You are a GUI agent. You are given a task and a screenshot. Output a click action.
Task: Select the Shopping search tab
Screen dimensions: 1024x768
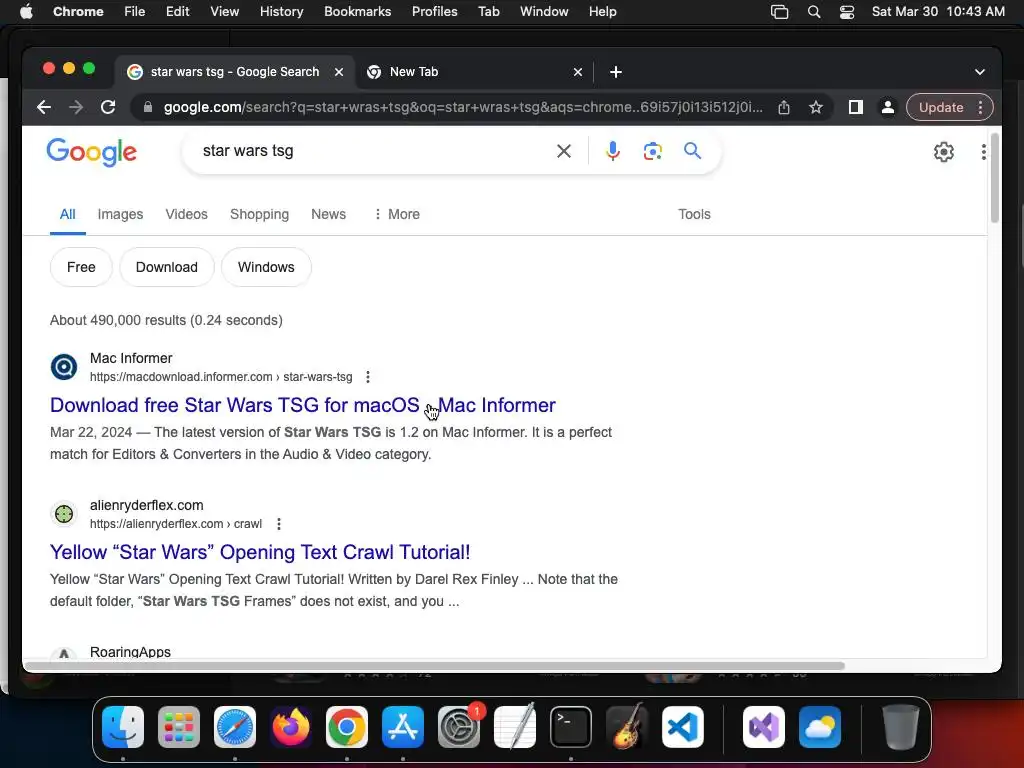coord(259,214)
